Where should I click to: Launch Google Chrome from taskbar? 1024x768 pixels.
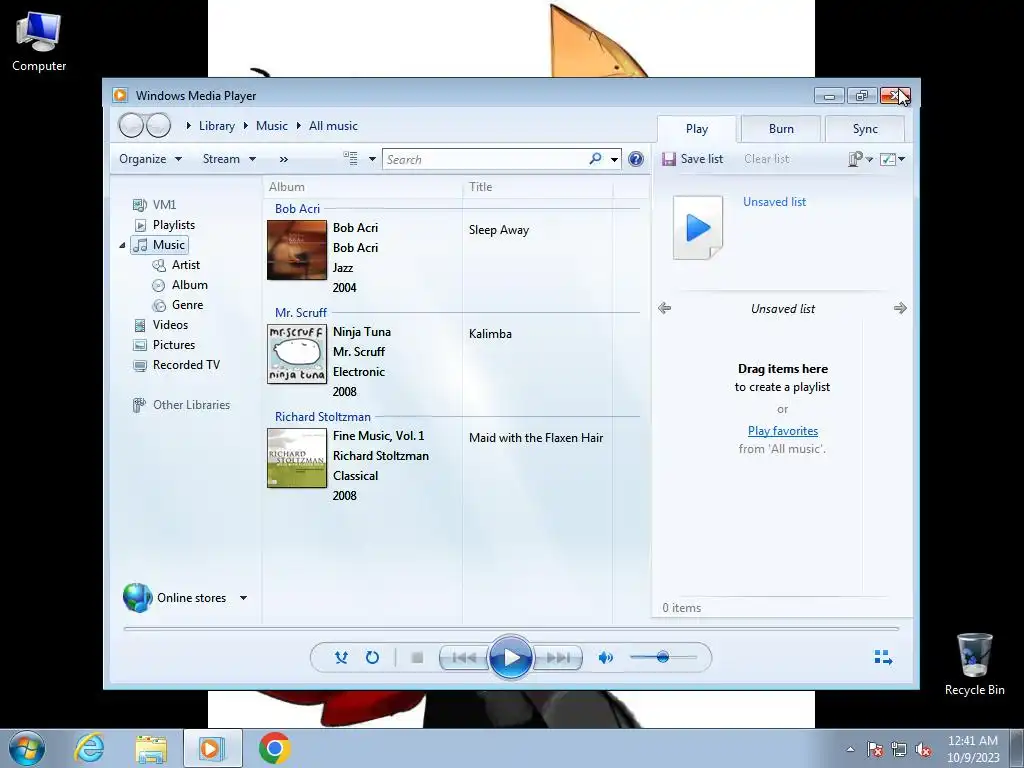pos(274,748)
